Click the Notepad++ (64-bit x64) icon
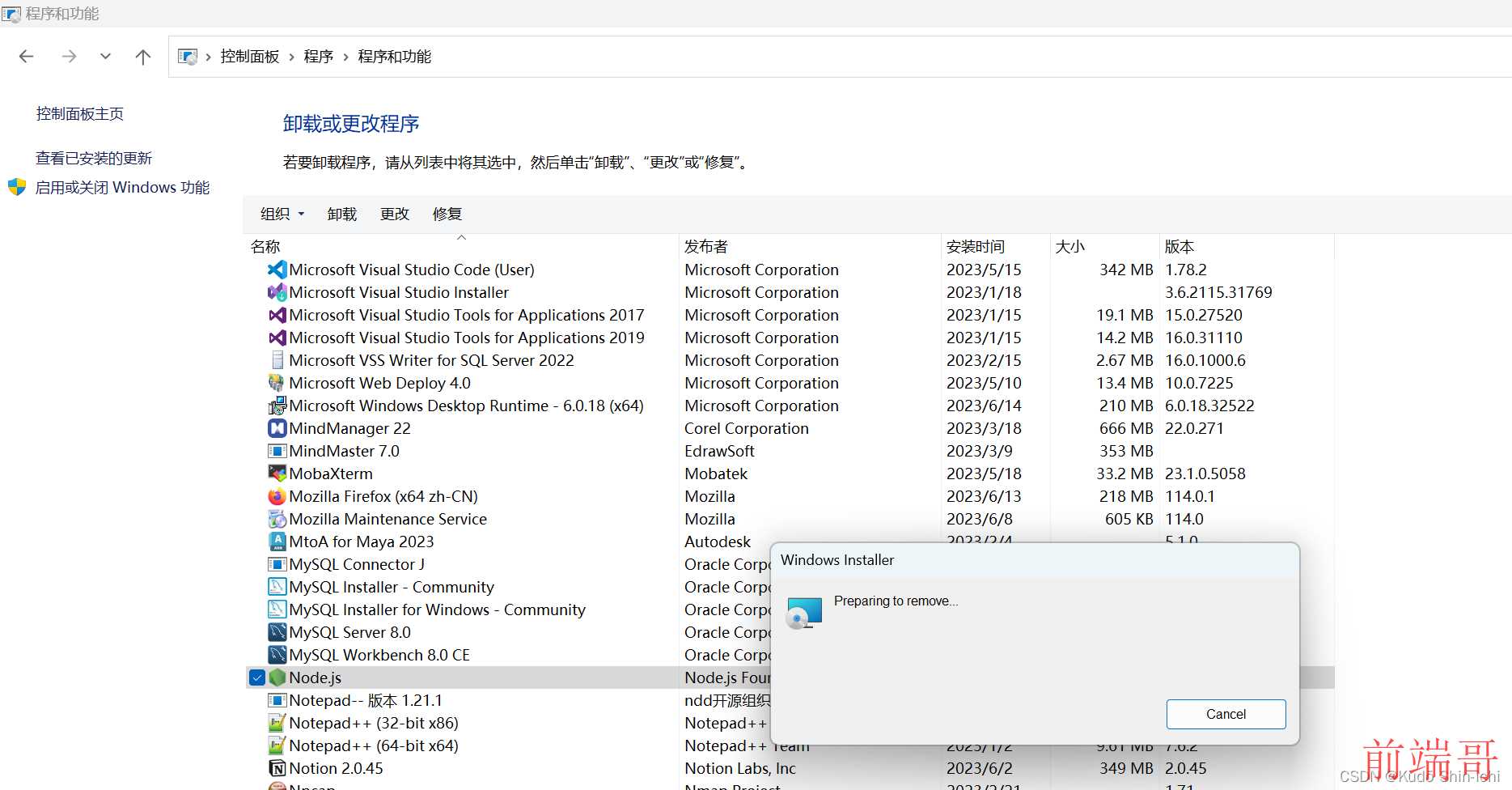This screenshot has height=790, width=1512. point(277,745)
